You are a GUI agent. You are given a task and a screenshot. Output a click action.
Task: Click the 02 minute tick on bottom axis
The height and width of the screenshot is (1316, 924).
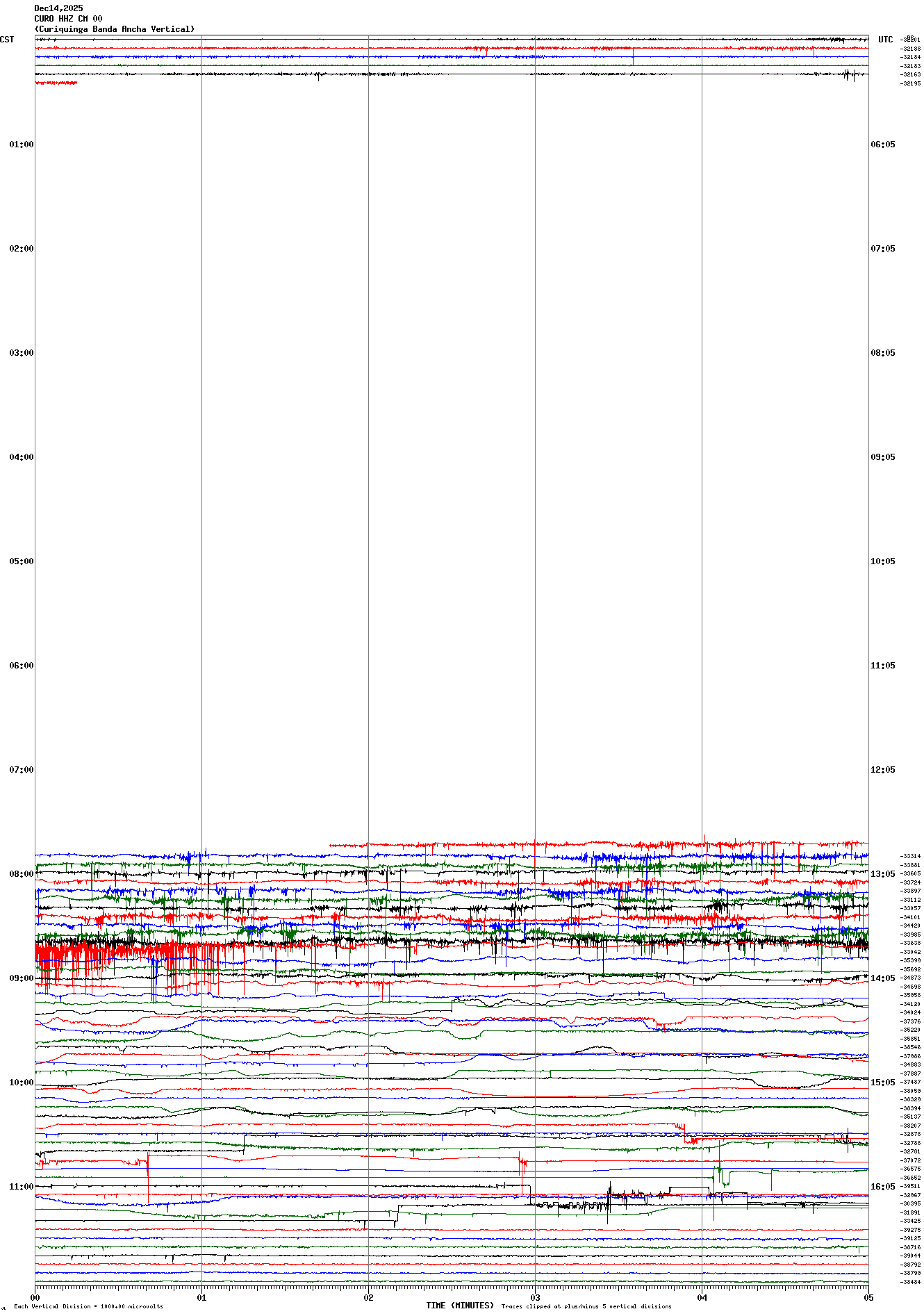368,1297
